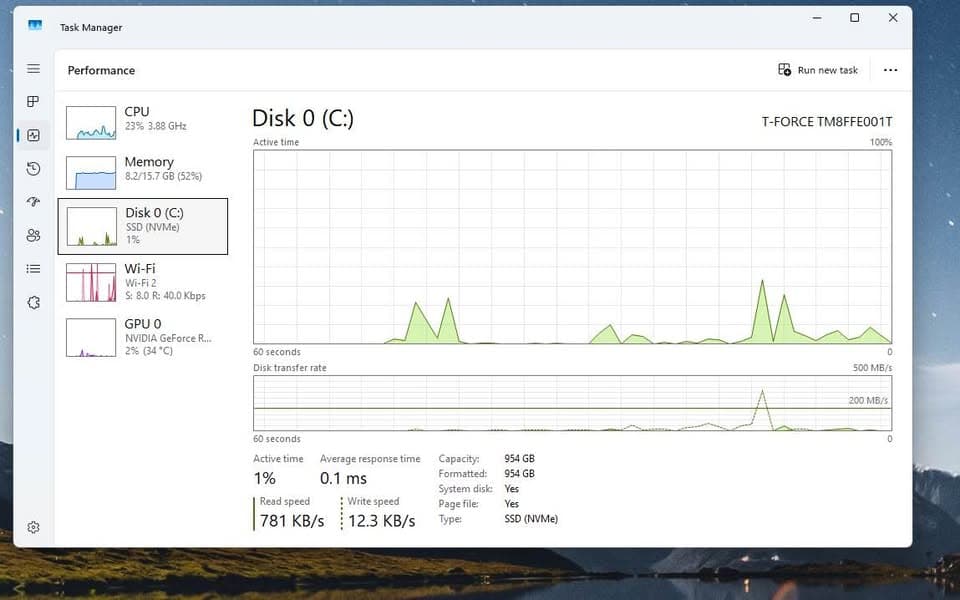This screenshot has height=600, width=960.
Task: Click 8.2/15.7 GB (52%) memory usage text
Action: 163,176
